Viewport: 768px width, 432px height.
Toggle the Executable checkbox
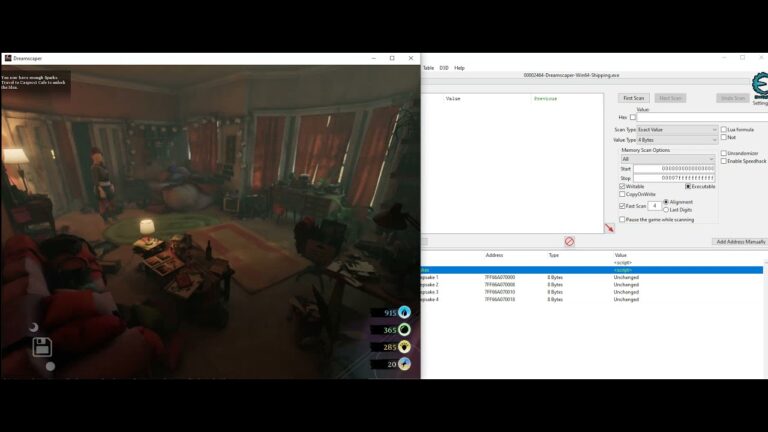(x=688, y=187)
